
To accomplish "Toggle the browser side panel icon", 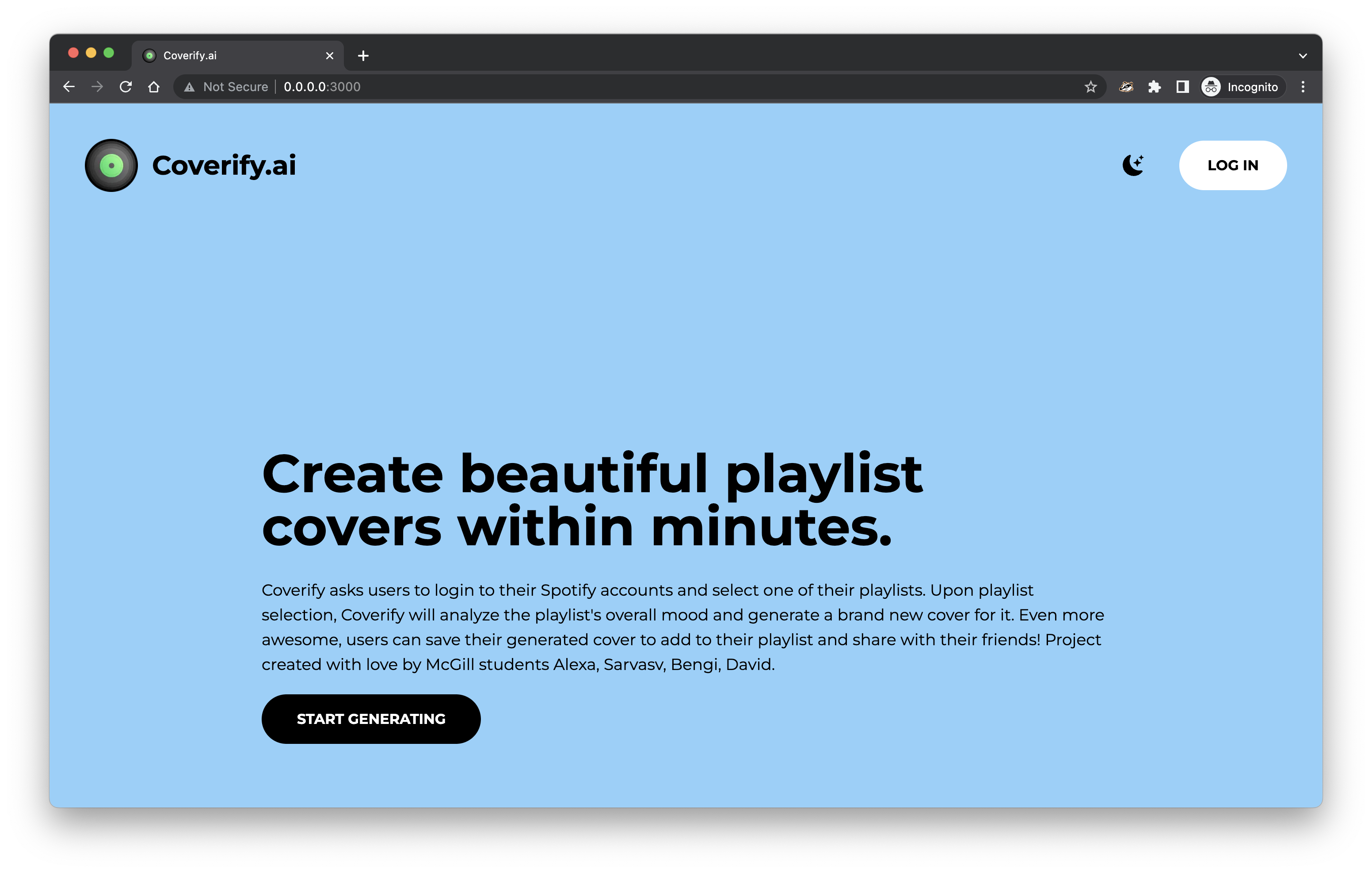I will click(1182, 87).
